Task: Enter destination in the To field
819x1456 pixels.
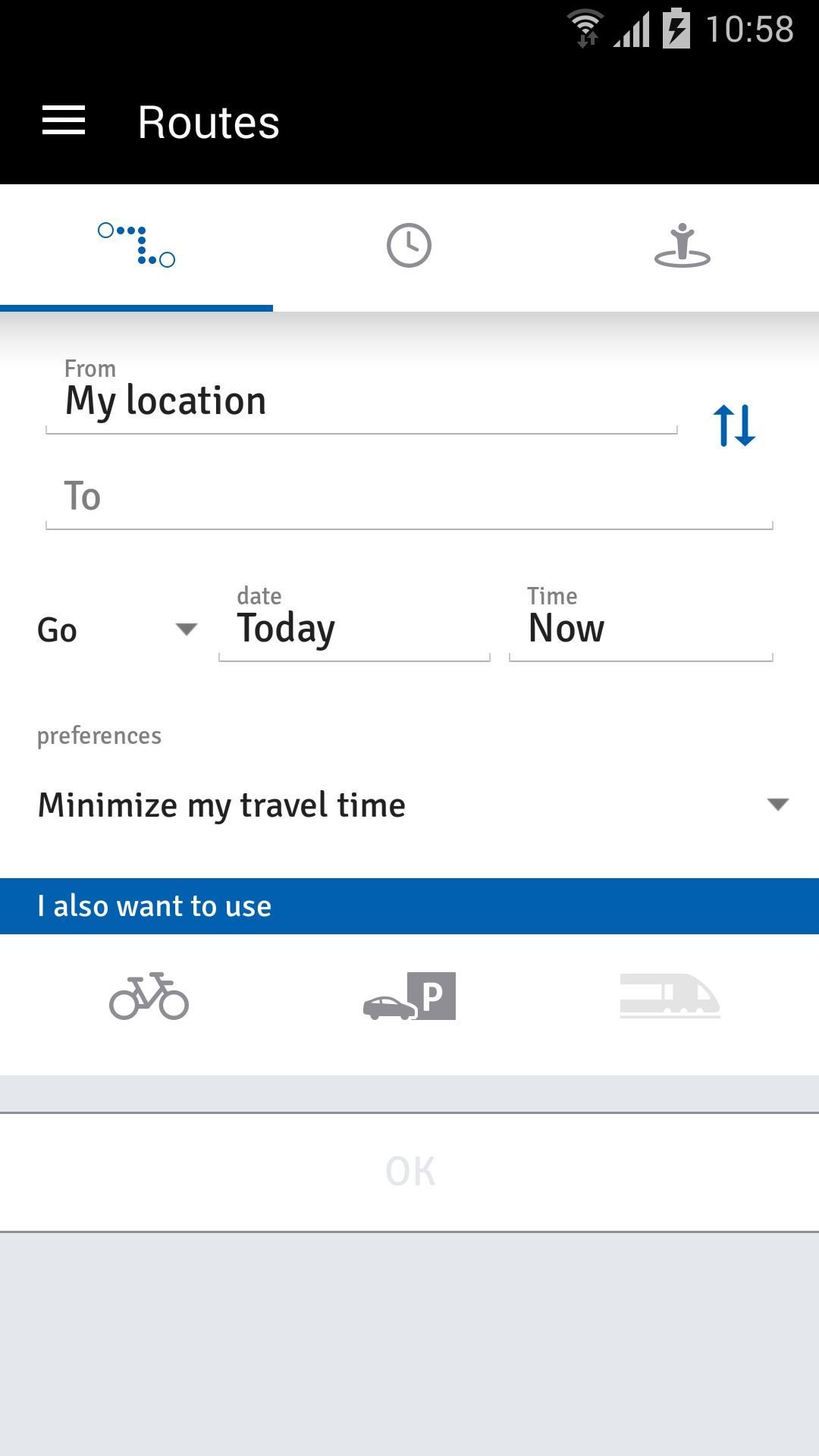Action: 409,497
